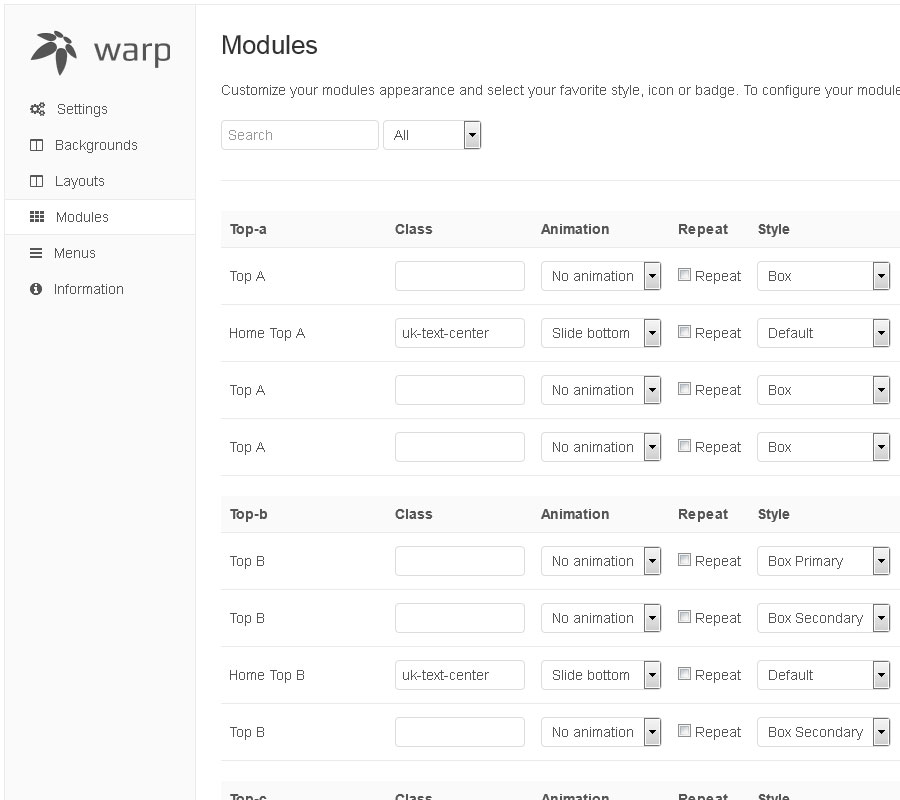Click the Layouts columns icon
900x800 pixels.
tap(37, 181)
